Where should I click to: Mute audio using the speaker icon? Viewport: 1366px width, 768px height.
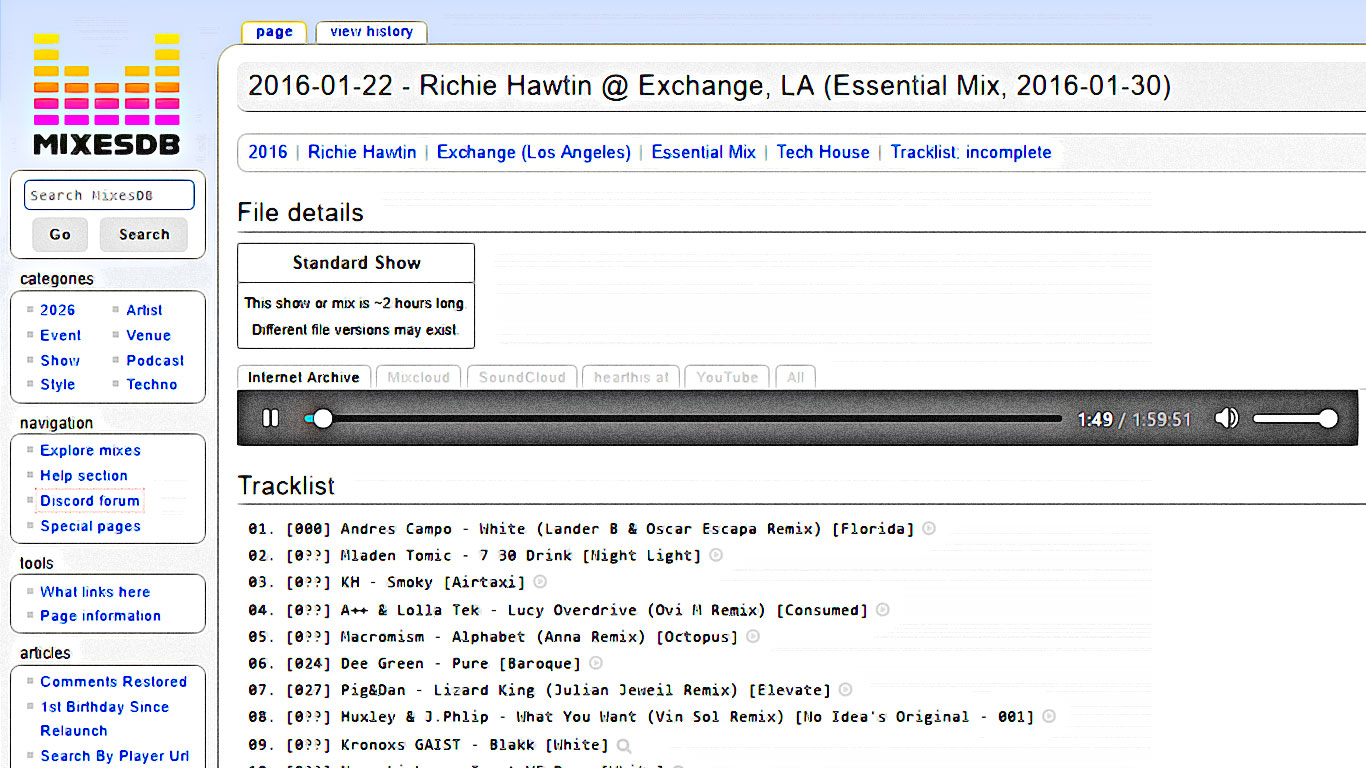pyautogui.click(x=1227, y=418)
